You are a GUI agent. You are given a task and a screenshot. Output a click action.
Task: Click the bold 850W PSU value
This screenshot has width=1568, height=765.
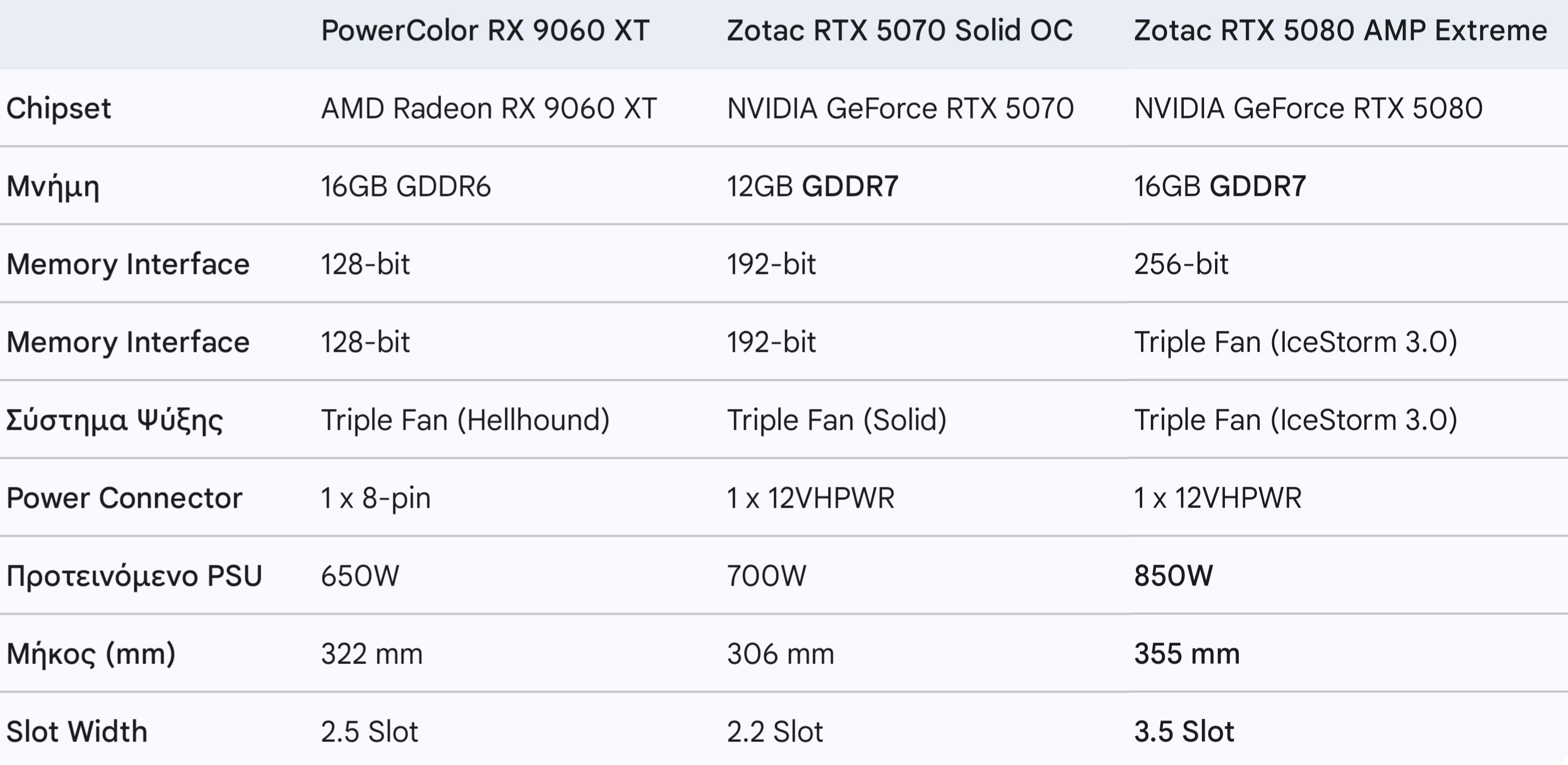click(x=1173, y=576)
